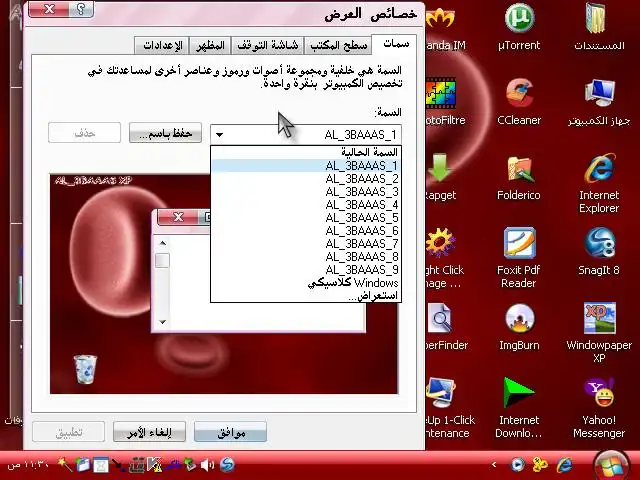Click the Windows Start orb
640x480 pixels.
point(611,466)
